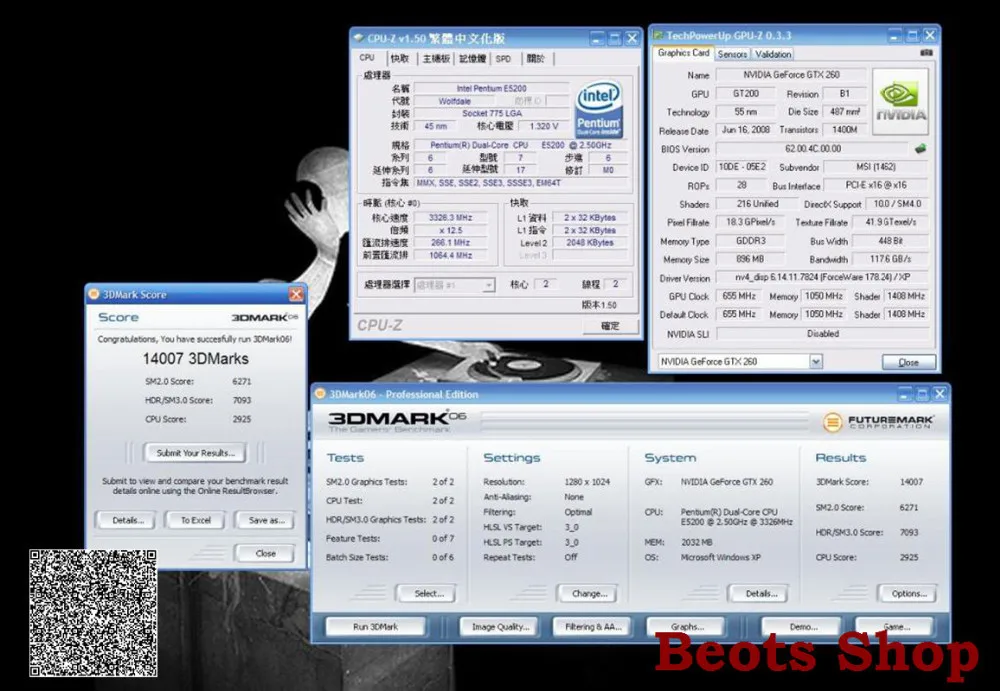The width and height of the screenshot is (1000, 691).
Task: Select the SPD tab in CPU-Z
Action: (503, 59)
